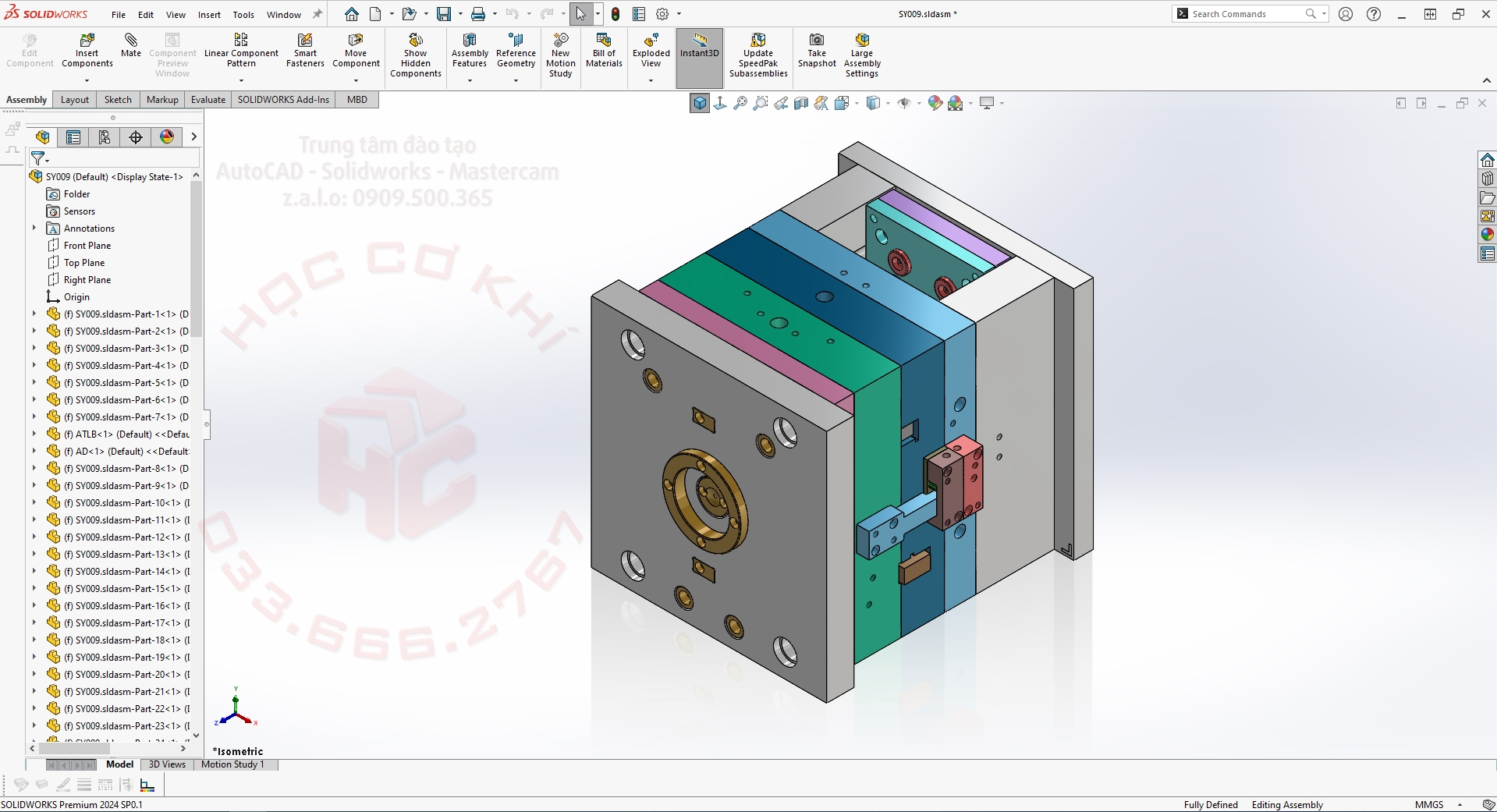This screenshot has width=1497, height=812.
Task: Expand the Annotations tree item
Action: 34,229
